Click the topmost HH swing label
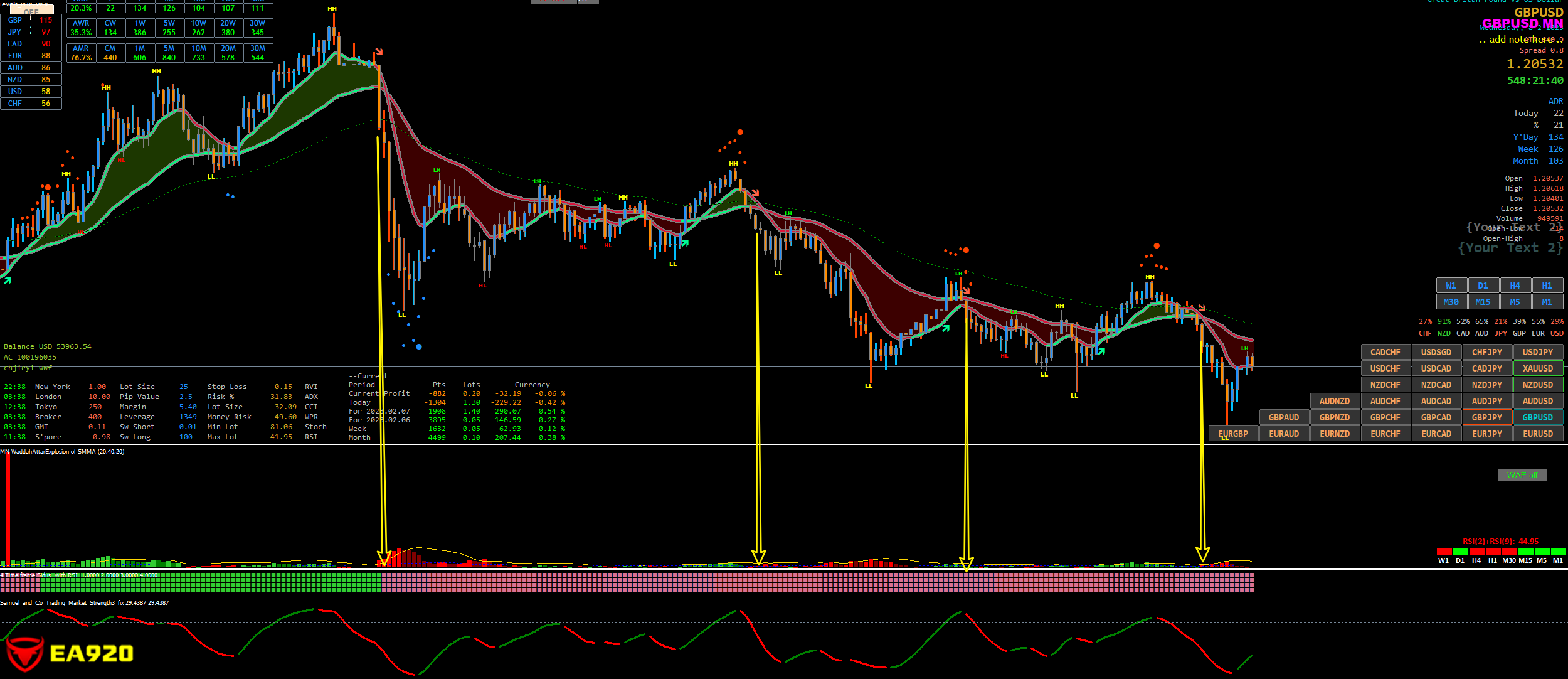The height and width of the screenshot is (679, 1568). [332, 9]
